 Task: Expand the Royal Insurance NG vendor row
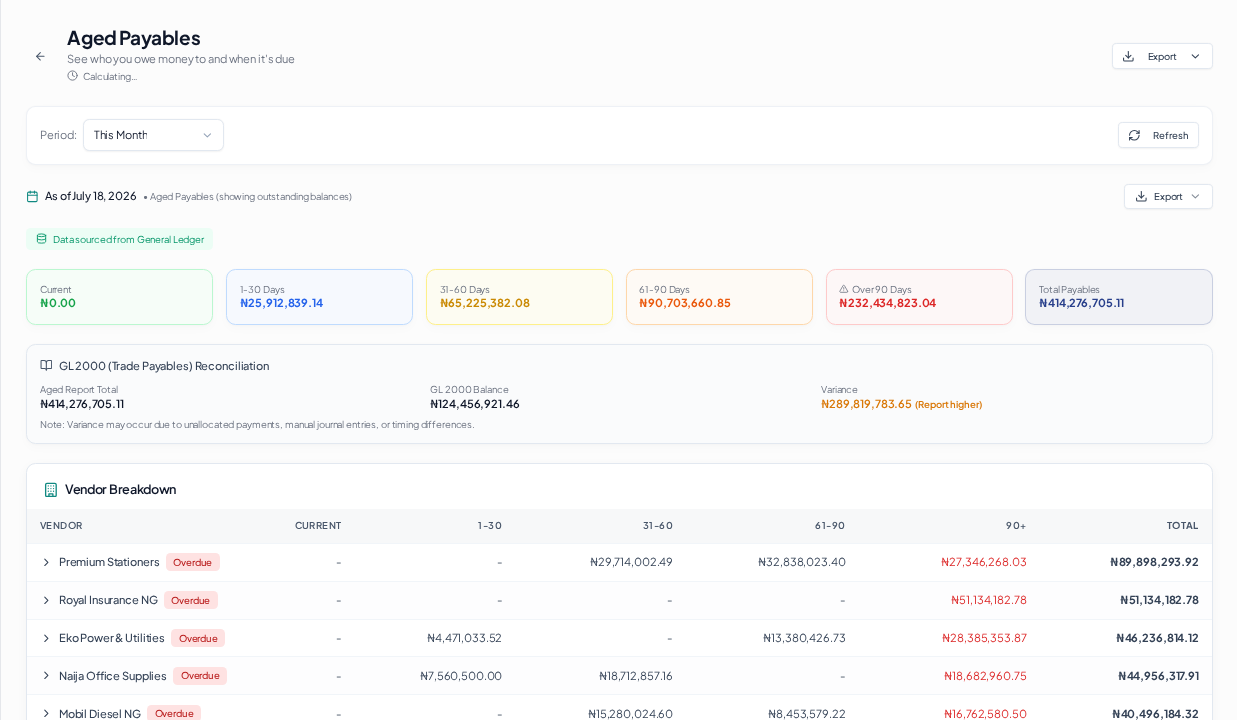click(46, 600)
